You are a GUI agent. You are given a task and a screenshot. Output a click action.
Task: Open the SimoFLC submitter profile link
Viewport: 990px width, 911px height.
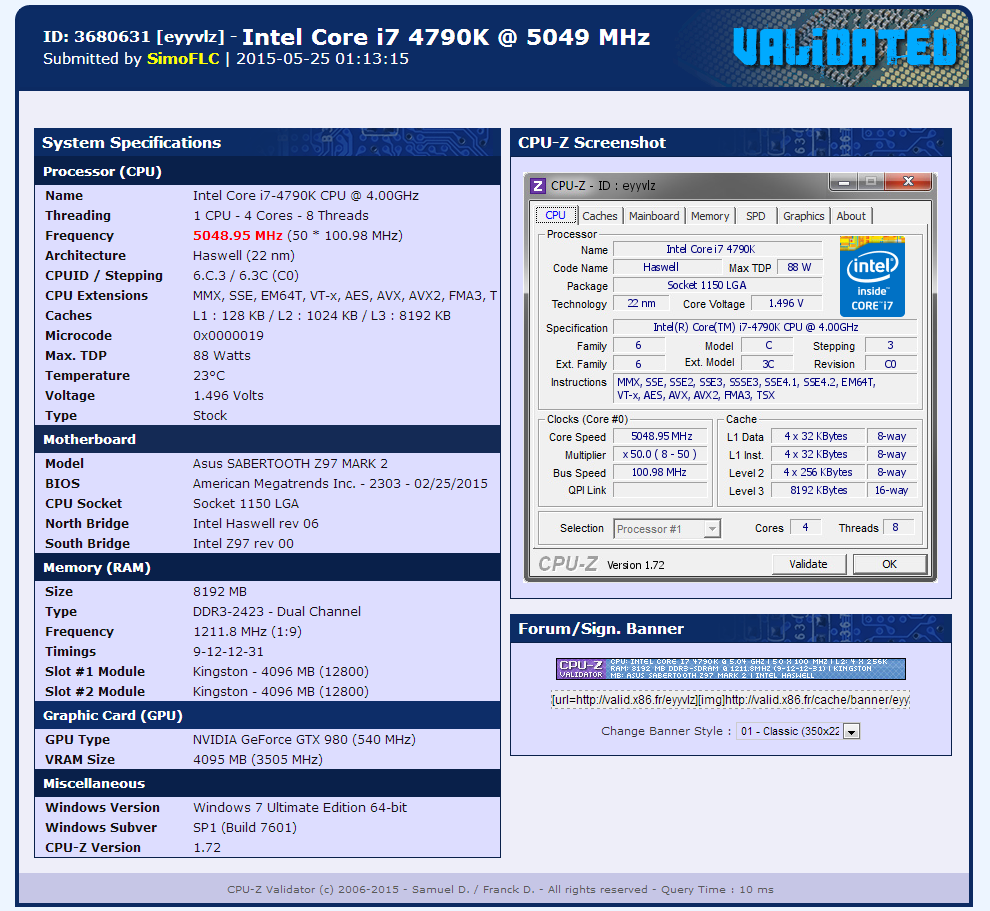[183, 59]
